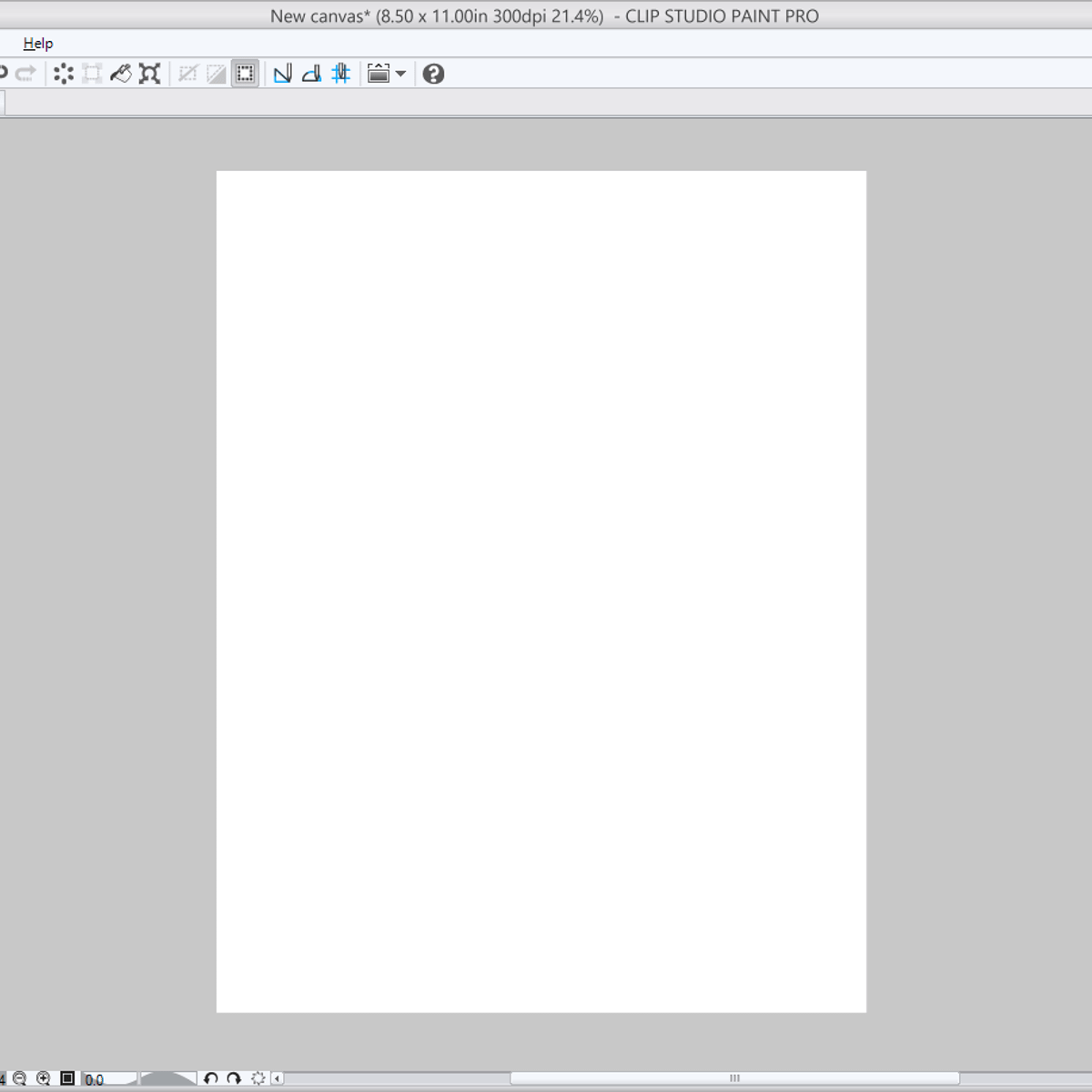Click the Help question mark icon
This screenshot has width=1092, height=1092.
click(x=433, y=74)
